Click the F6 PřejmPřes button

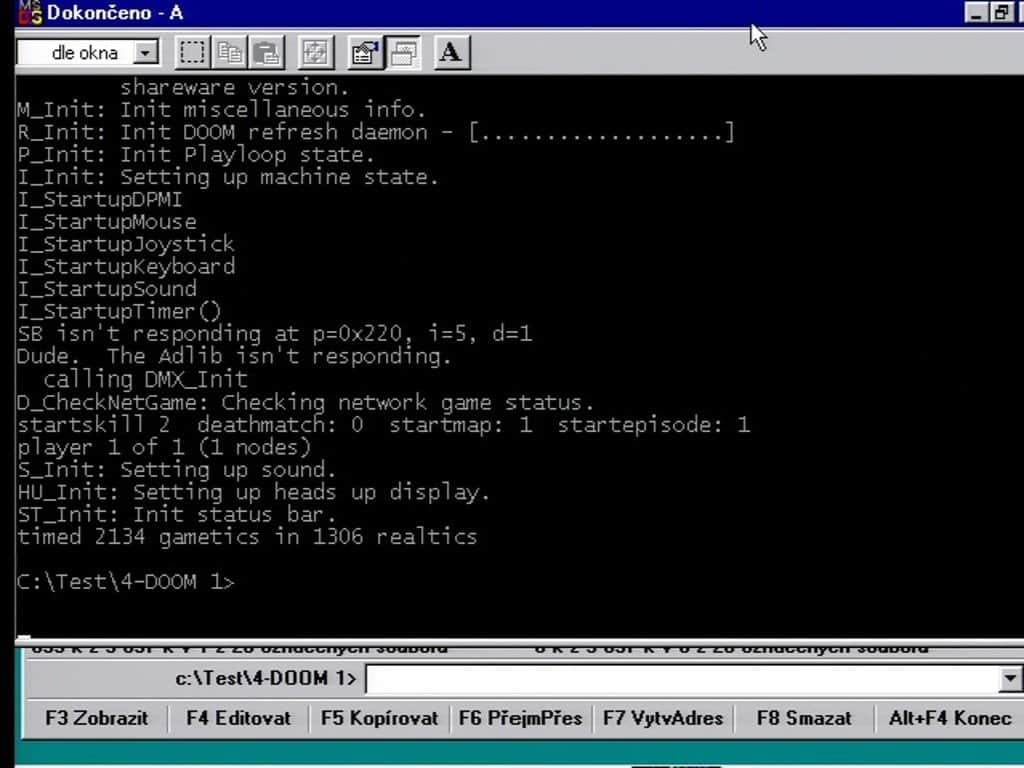[520, 718]
